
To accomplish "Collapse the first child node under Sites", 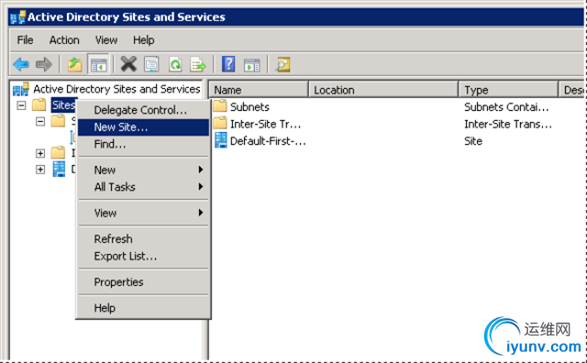I will (x=40, y=121).
